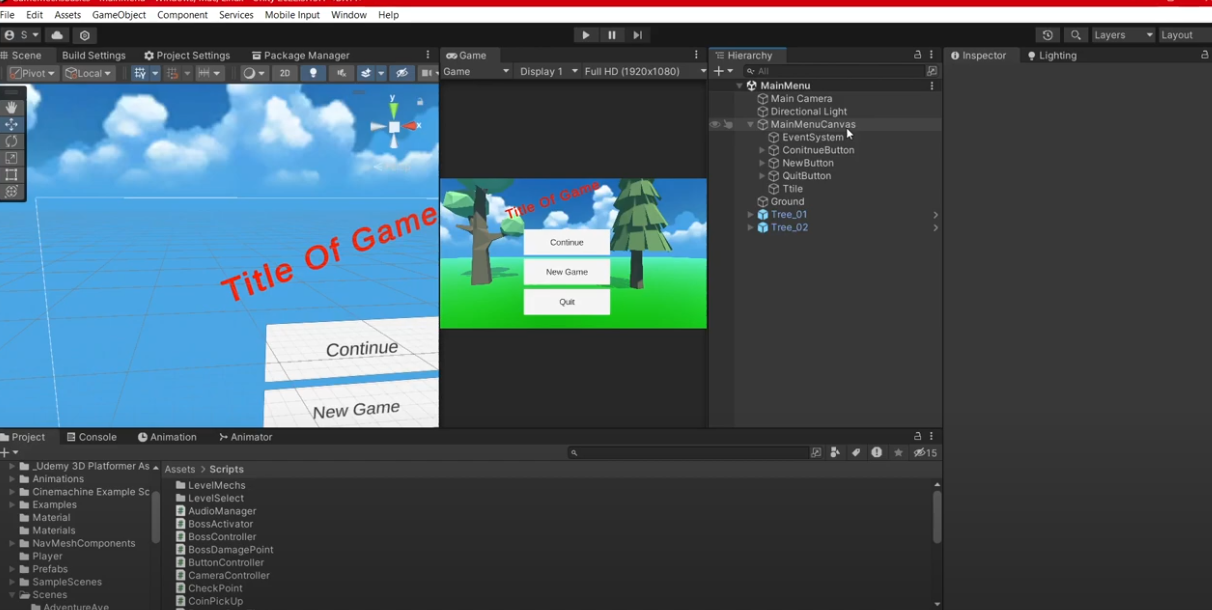
Task: Toggle 2D mode in Scene view
Action: click(285, 73)
